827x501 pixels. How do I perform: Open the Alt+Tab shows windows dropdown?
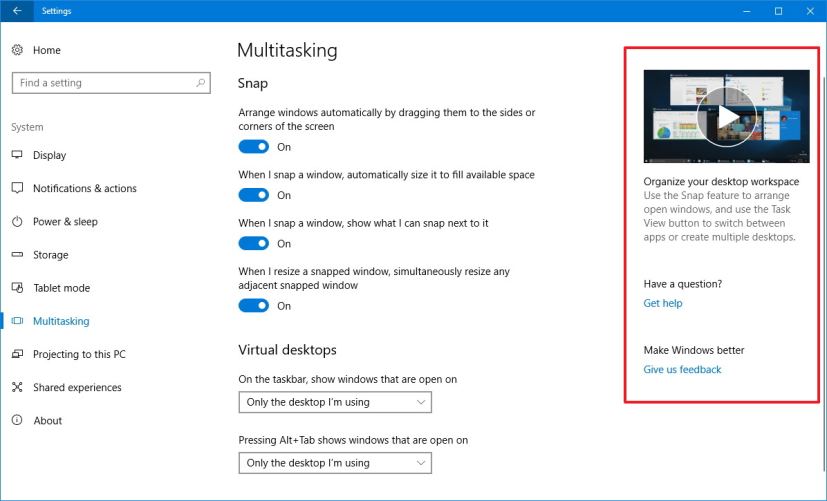click(x=335, y=463)
